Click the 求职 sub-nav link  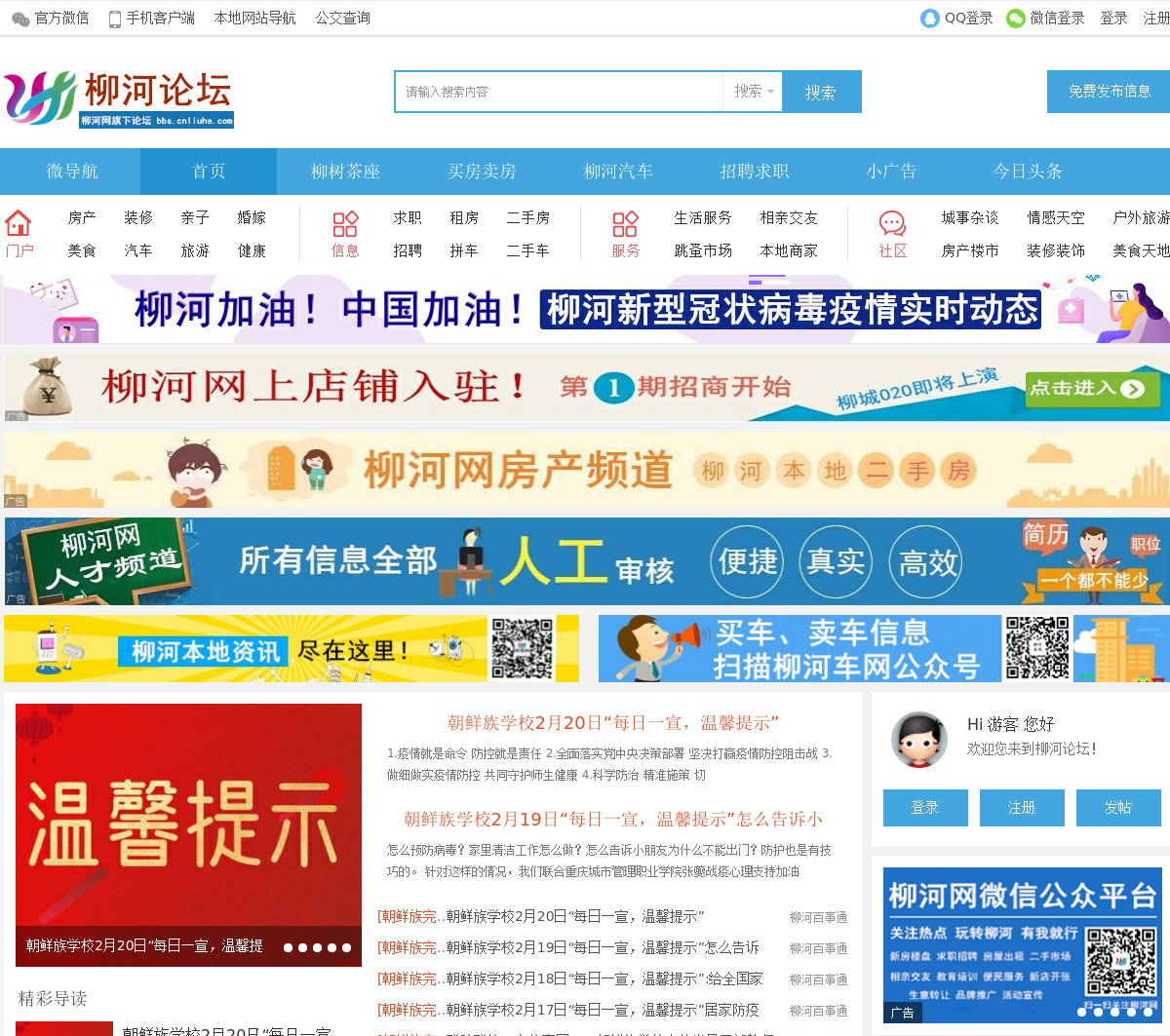pyautogui.click(x=408, y=218)
